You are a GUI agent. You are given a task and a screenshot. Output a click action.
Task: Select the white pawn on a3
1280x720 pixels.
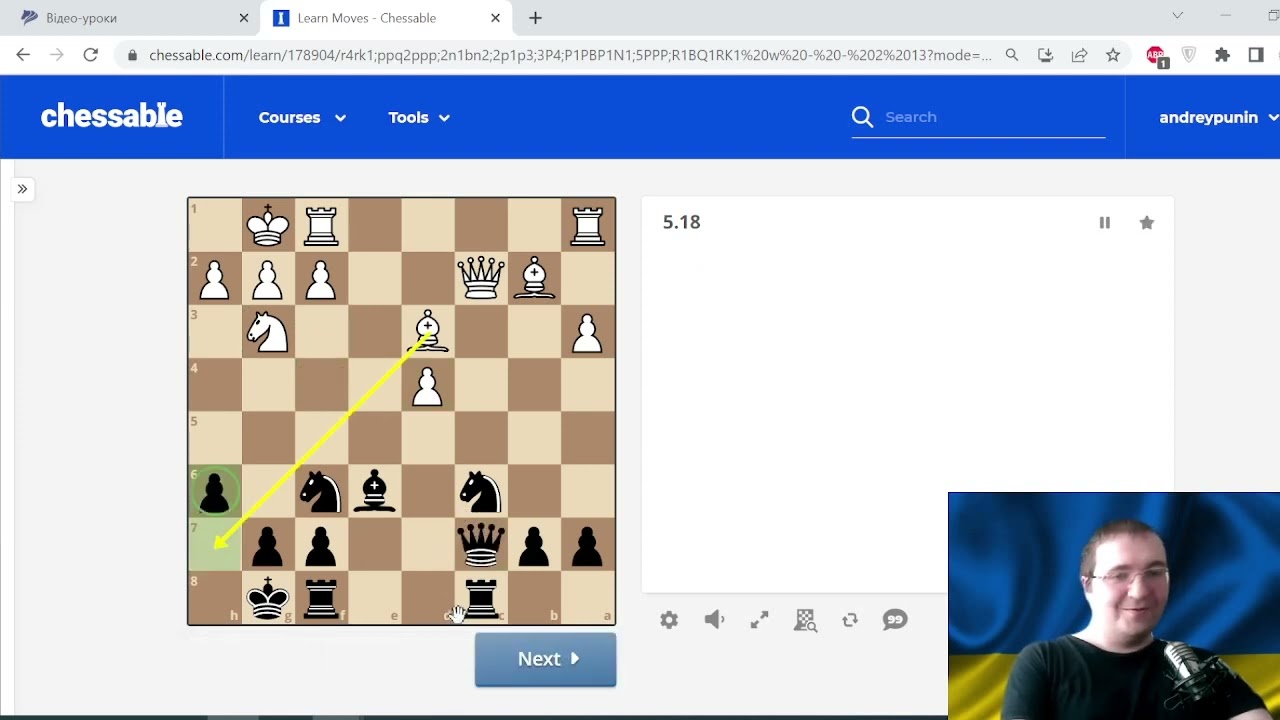pos(588,331)
